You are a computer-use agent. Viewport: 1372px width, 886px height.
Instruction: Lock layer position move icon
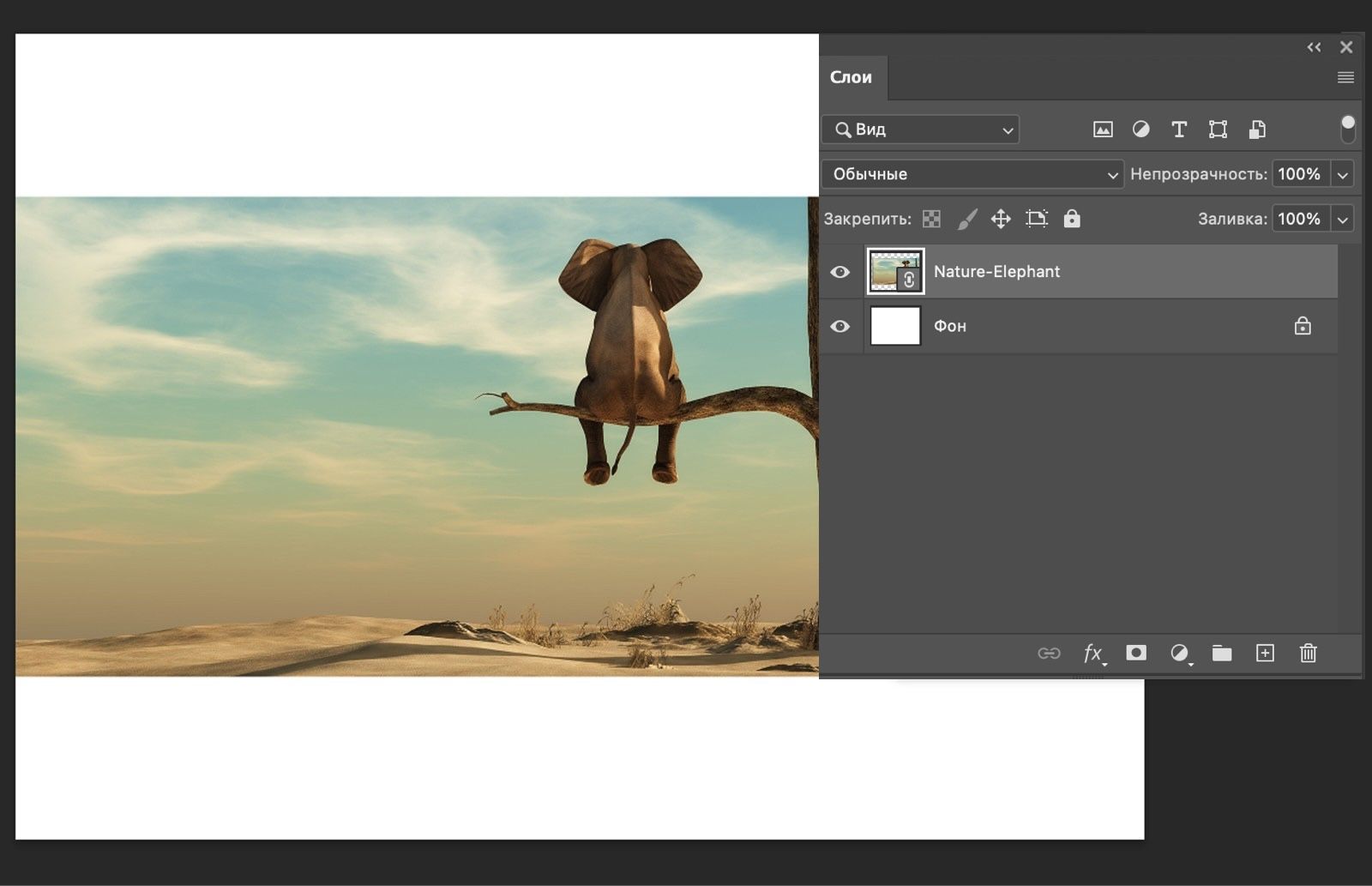click(x=1001, y=219)
